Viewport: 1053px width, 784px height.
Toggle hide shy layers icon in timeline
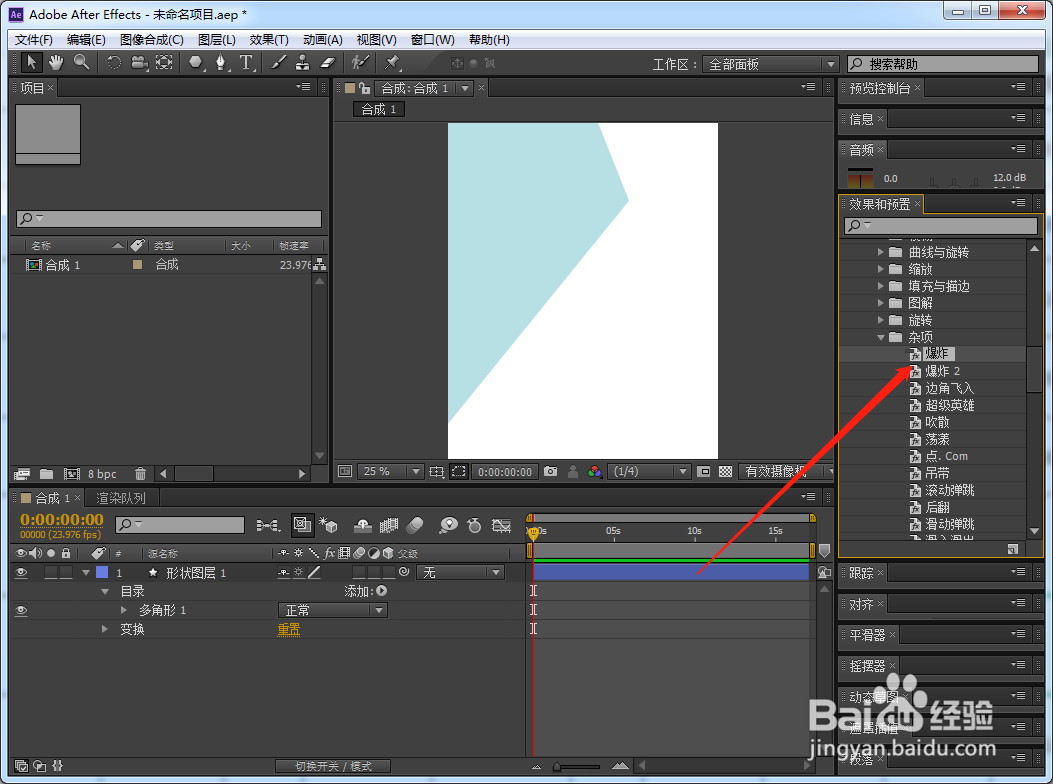(363, 525)
